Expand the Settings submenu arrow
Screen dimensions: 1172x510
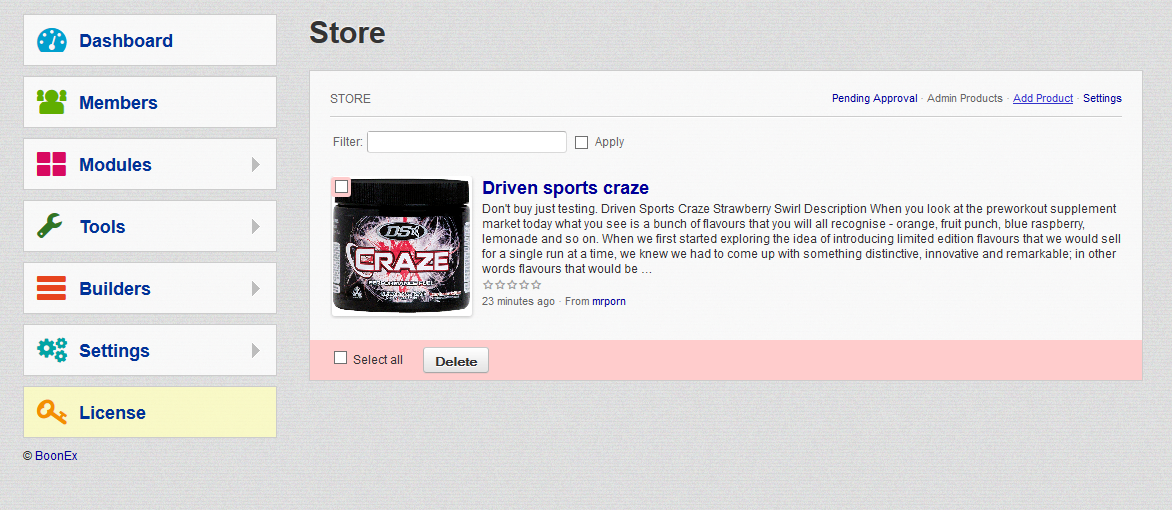coord(256,350)
